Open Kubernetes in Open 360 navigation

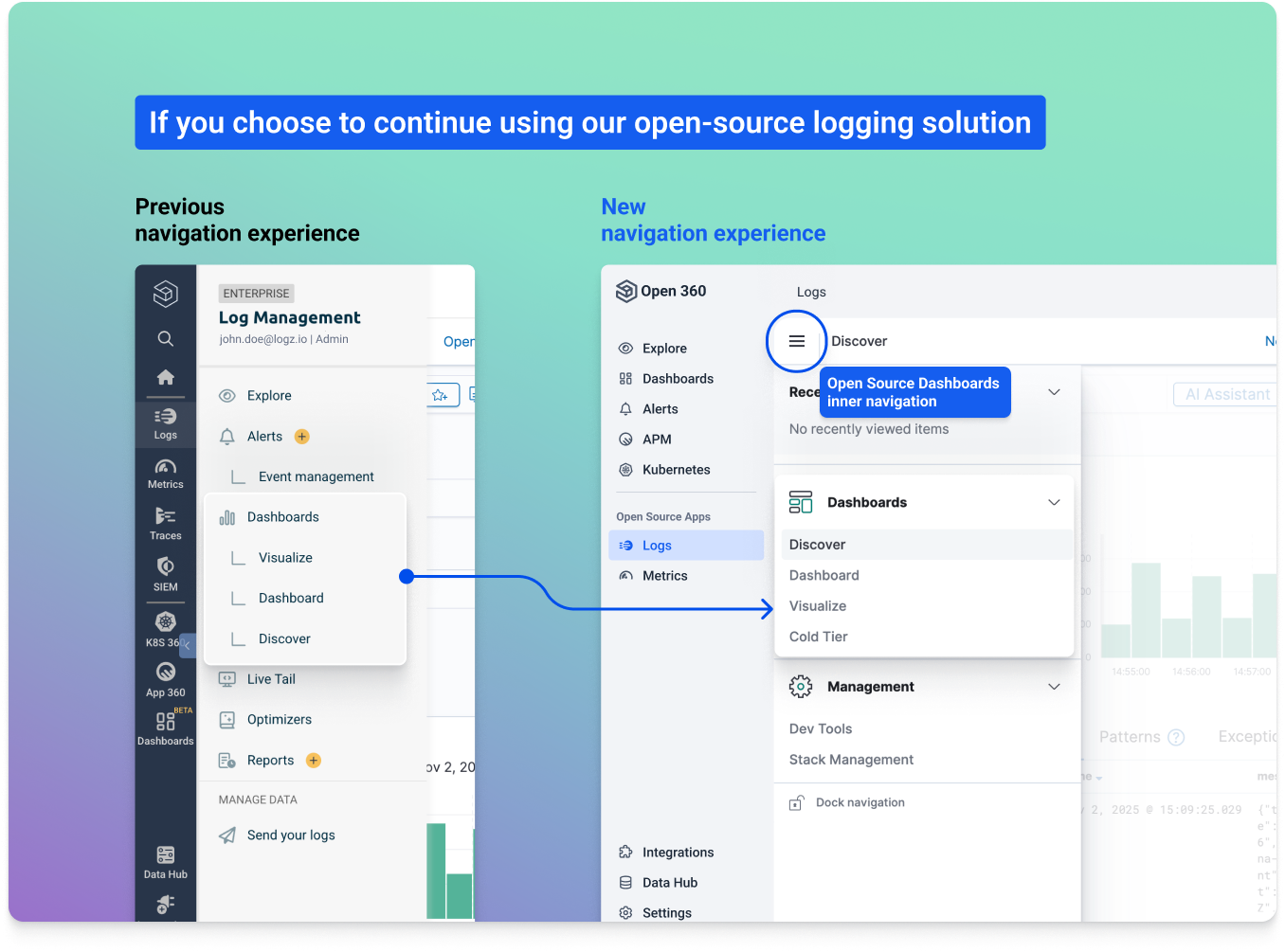(x=675, y=470)
